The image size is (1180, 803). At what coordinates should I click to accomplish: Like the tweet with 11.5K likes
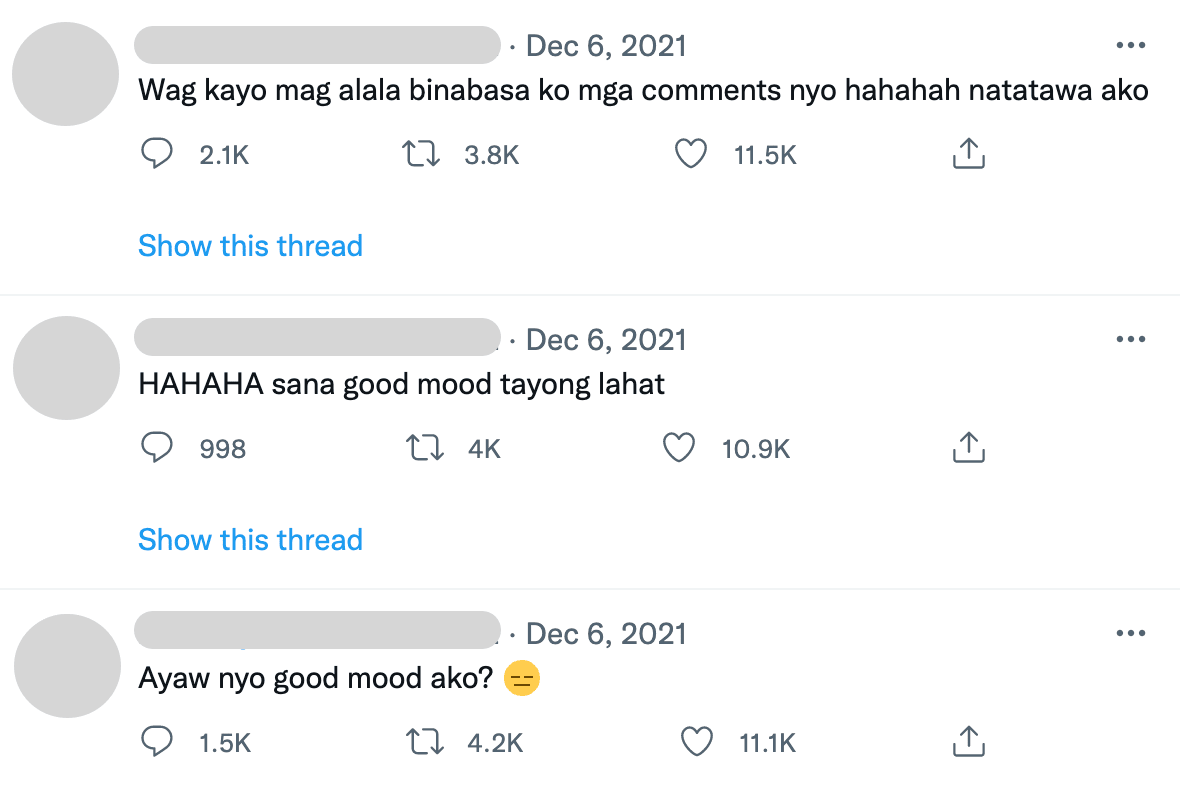pos(691,154)
